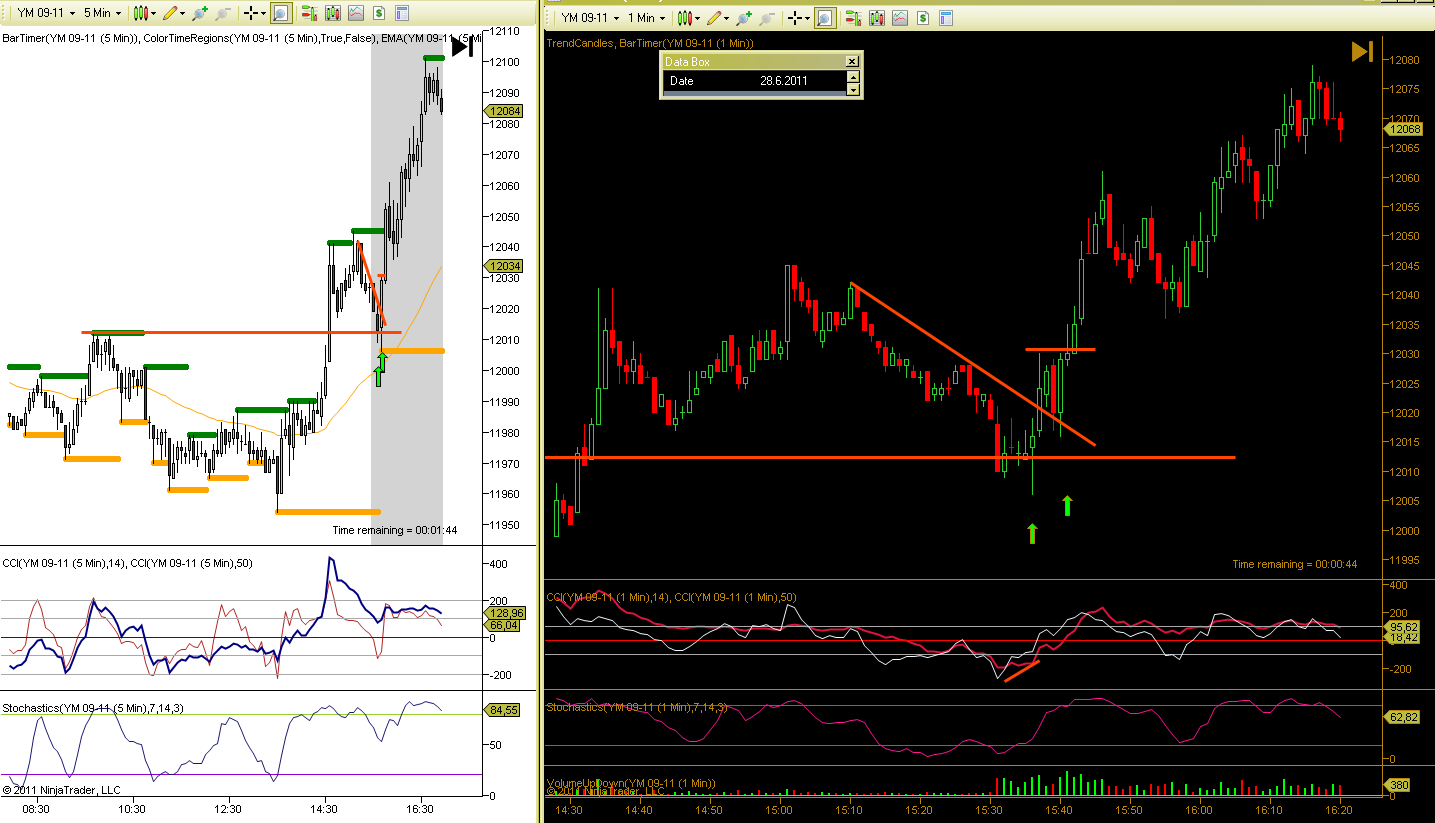
Task: Open chart style candlestick dropdown in 5 Min chart
Action: [145, 13]
